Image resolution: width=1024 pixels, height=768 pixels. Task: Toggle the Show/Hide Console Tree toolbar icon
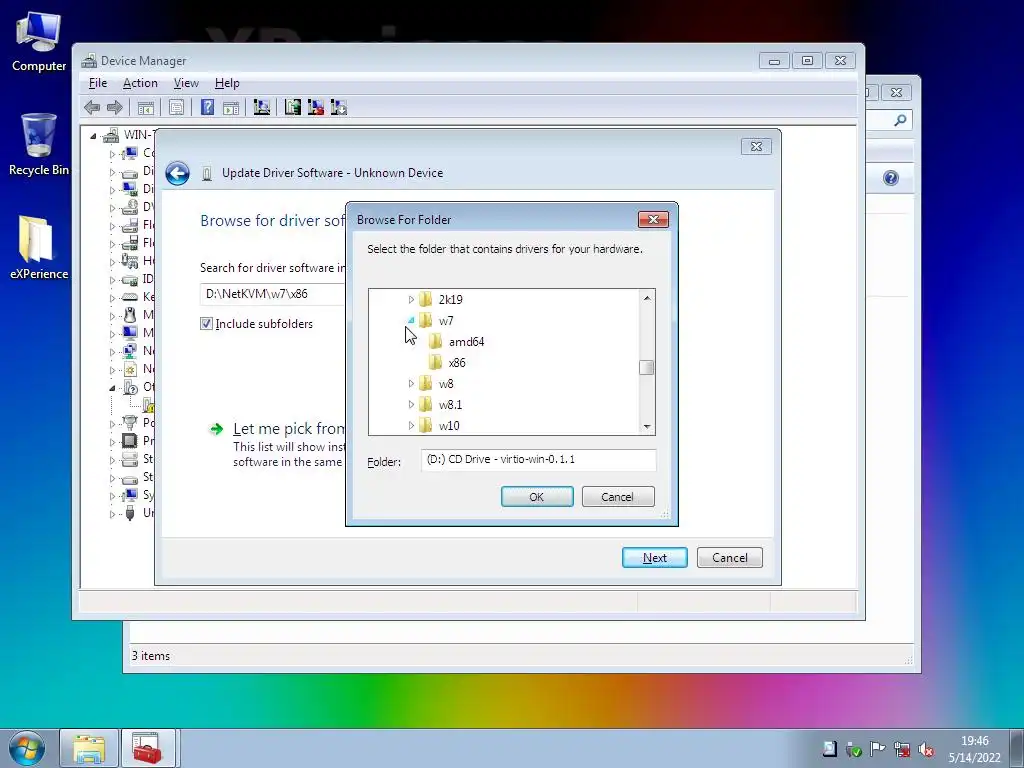point(146,108)
